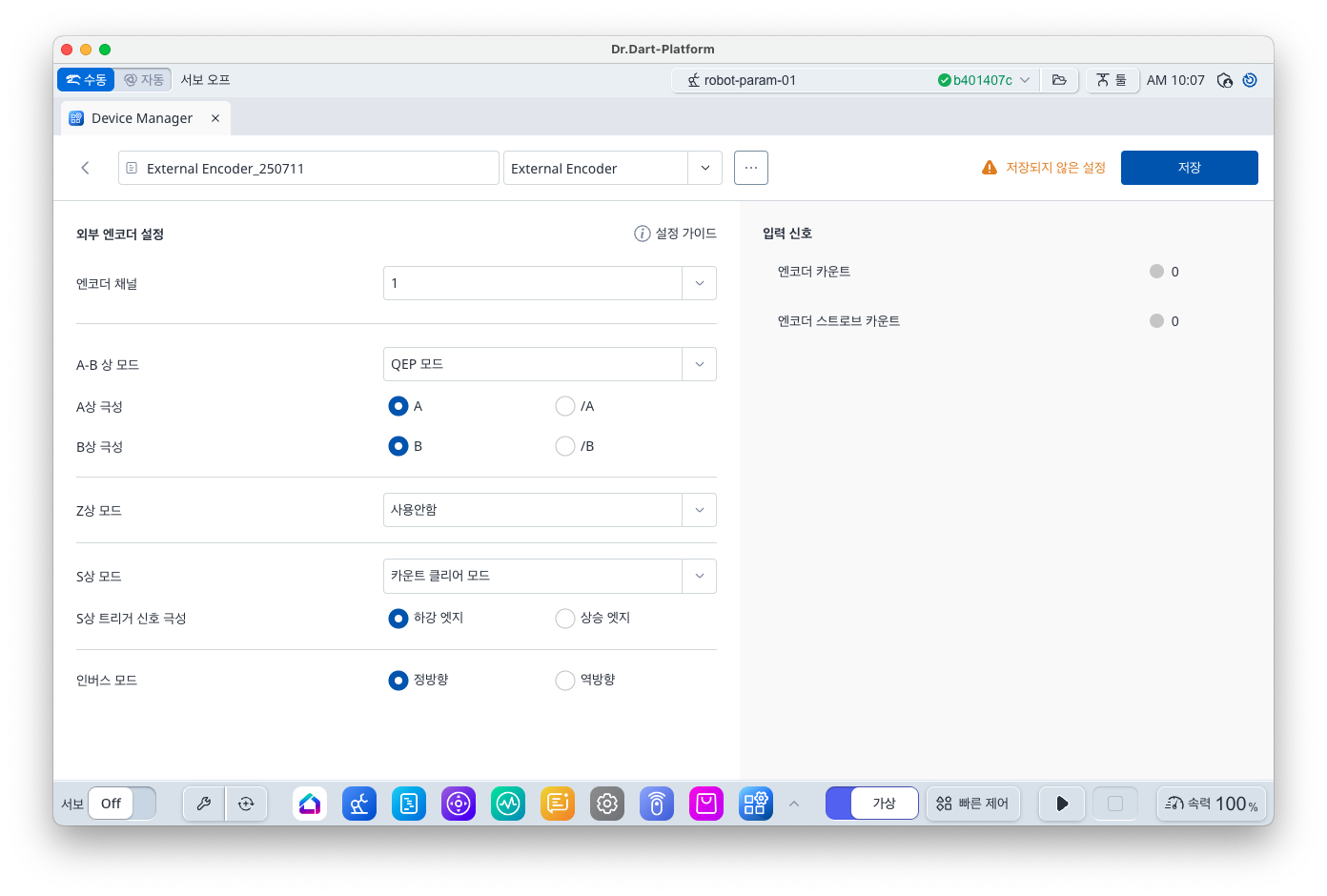1327x896 pixels.
Task: Switch to the Device Manager tab
Action: [x=142, y=118]
